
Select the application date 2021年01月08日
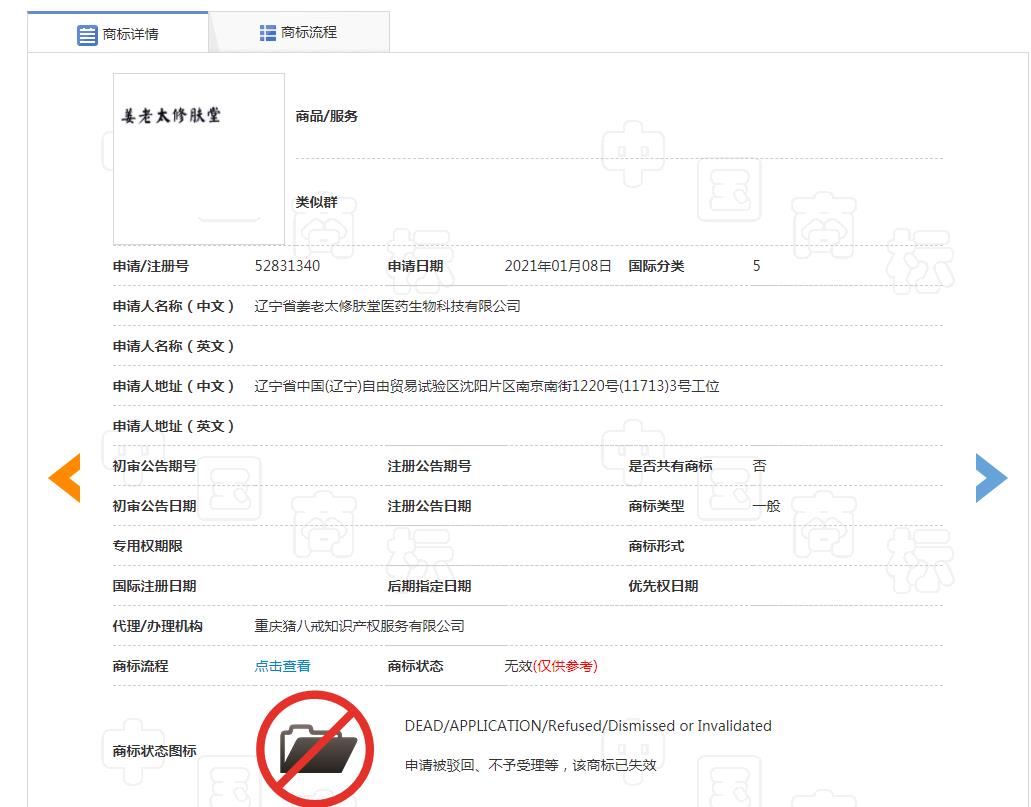tap(558, 266)
